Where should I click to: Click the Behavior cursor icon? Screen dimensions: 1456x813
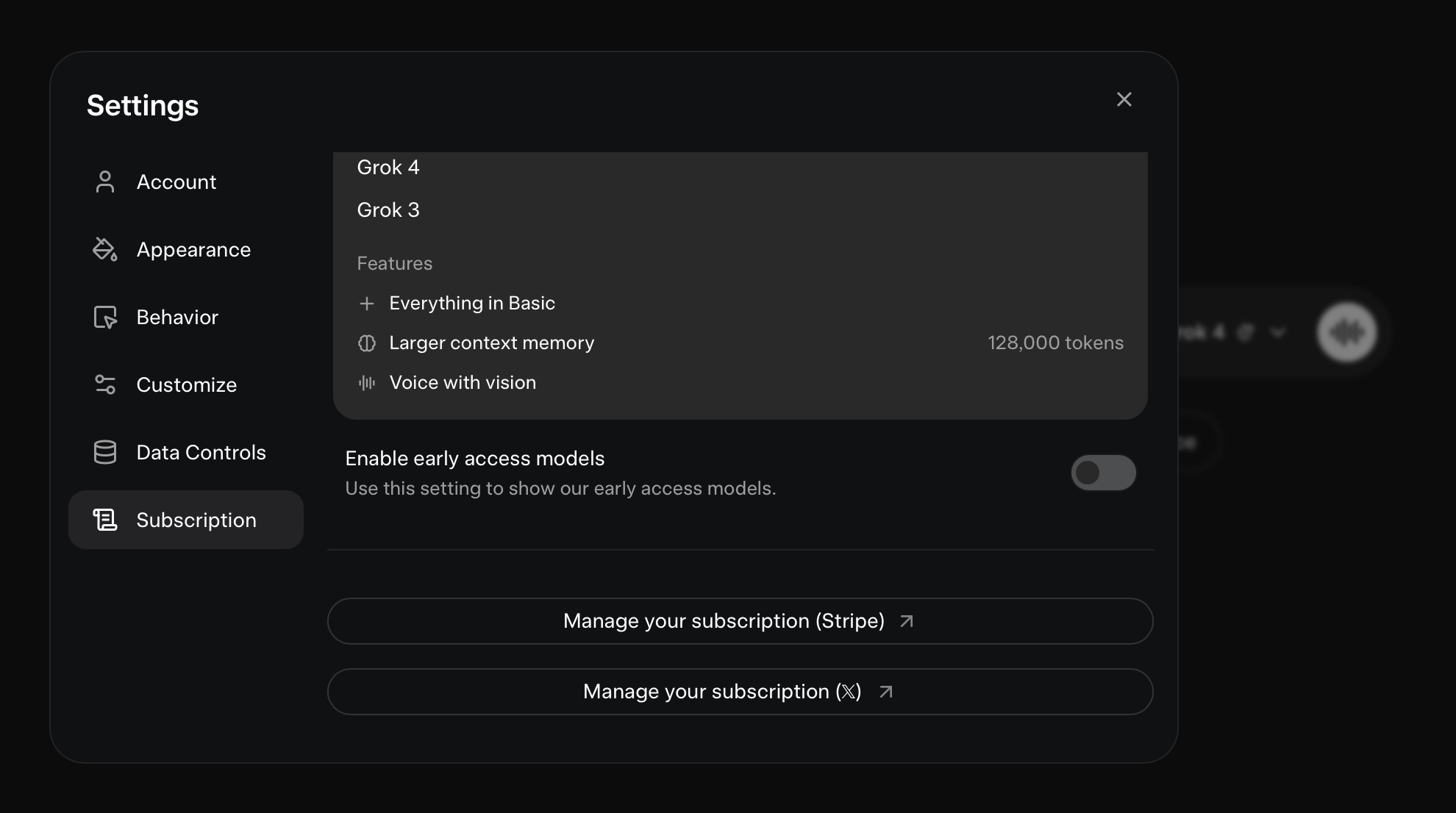[105, 317]
